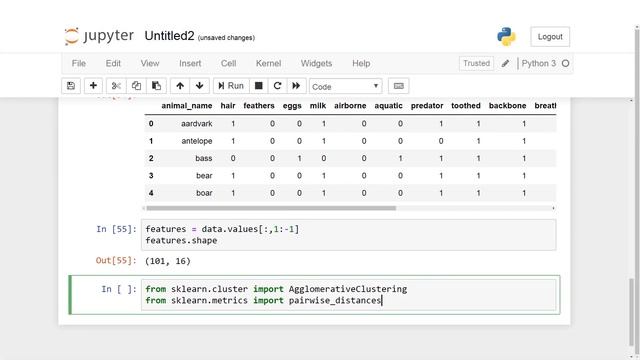The width and height of the screenshot is (640, 360).
Task: Move selected cell up arrow
Action: click(x=180, y=86)
